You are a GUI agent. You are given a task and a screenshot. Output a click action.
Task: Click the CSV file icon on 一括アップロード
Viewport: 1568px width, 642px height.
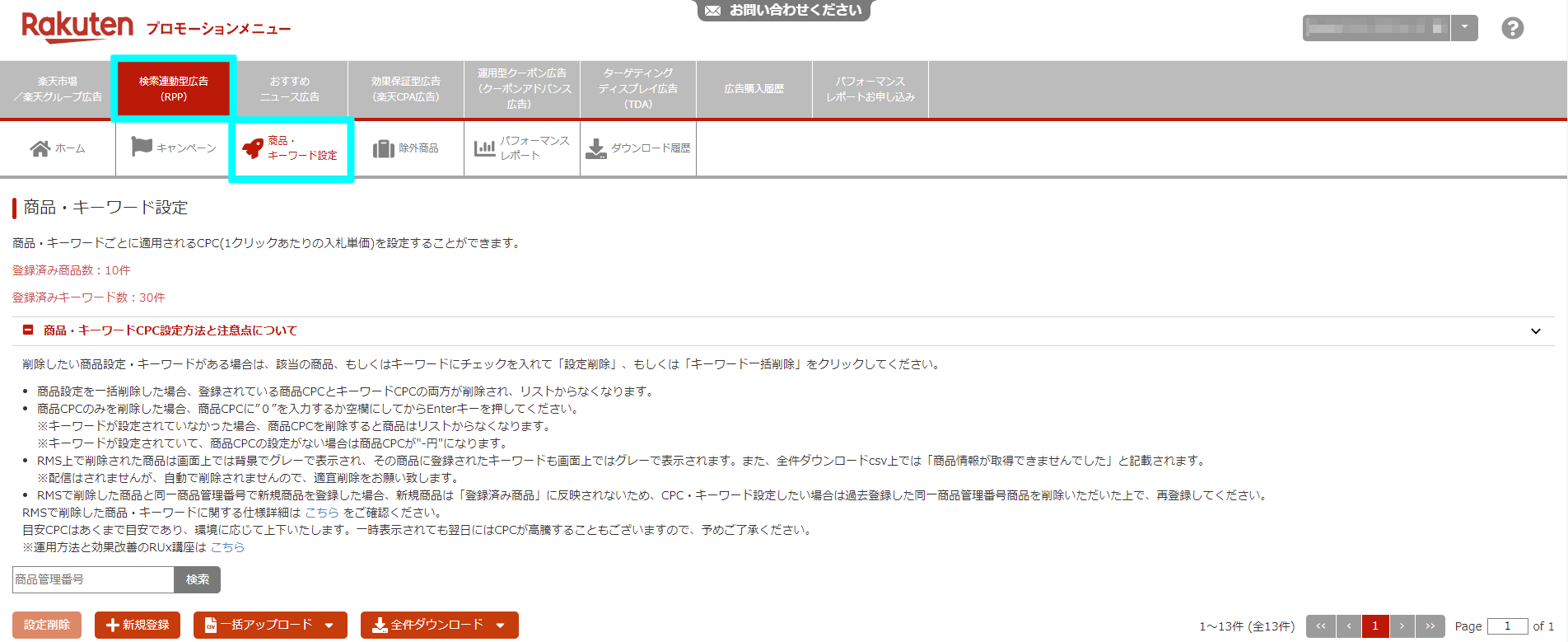210,626
